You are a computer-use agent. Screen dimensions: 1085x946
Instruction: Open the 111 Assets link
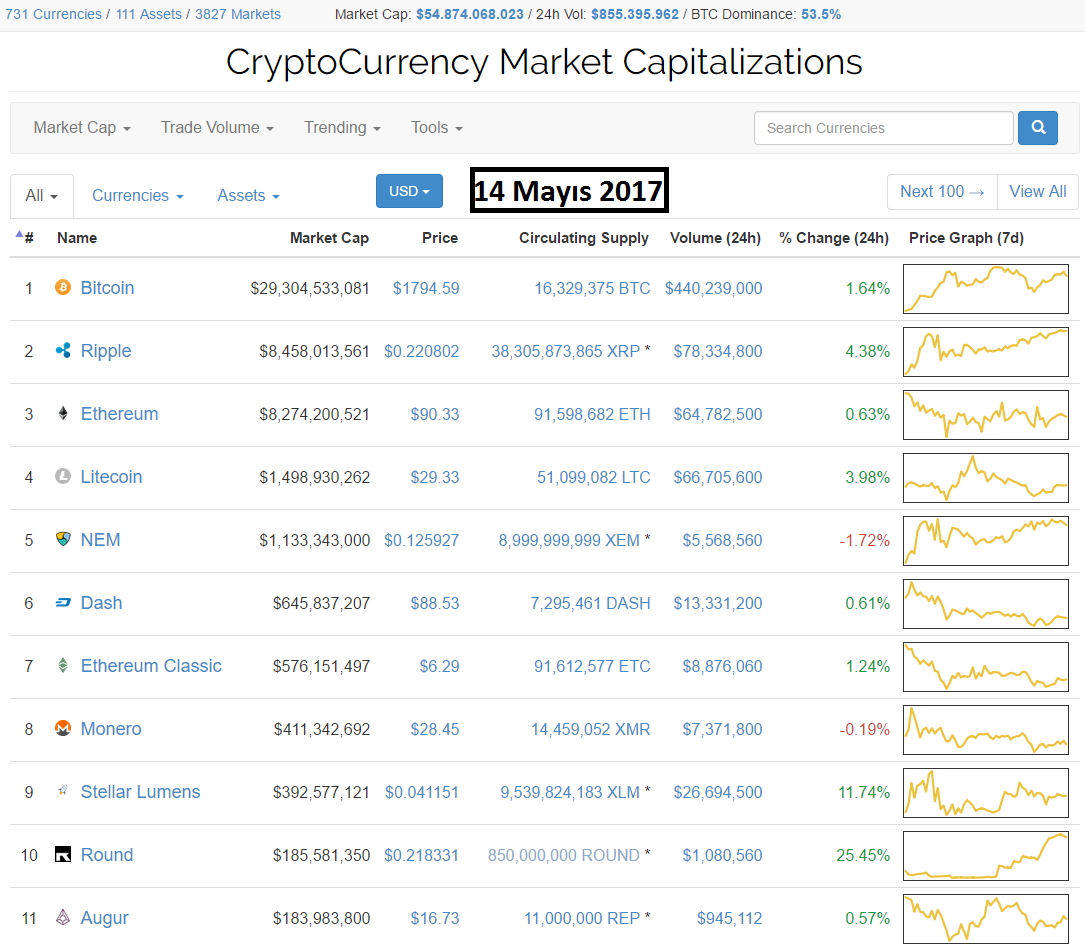click(149, 14)
